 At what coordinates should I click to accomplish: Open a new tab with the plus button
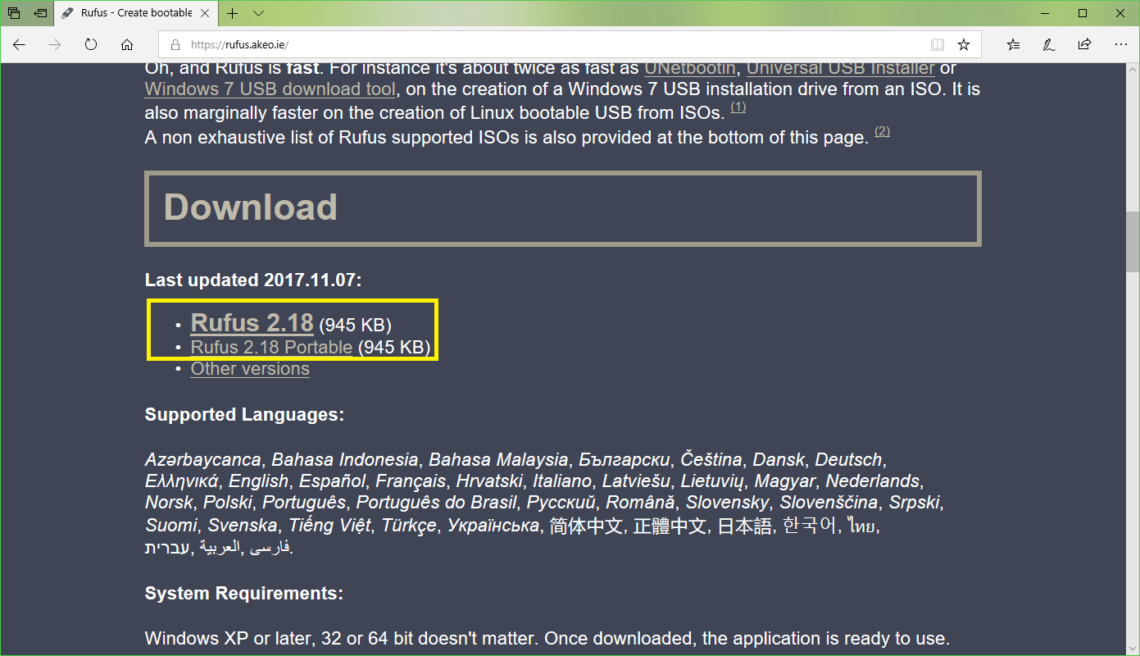coord(232,14)
